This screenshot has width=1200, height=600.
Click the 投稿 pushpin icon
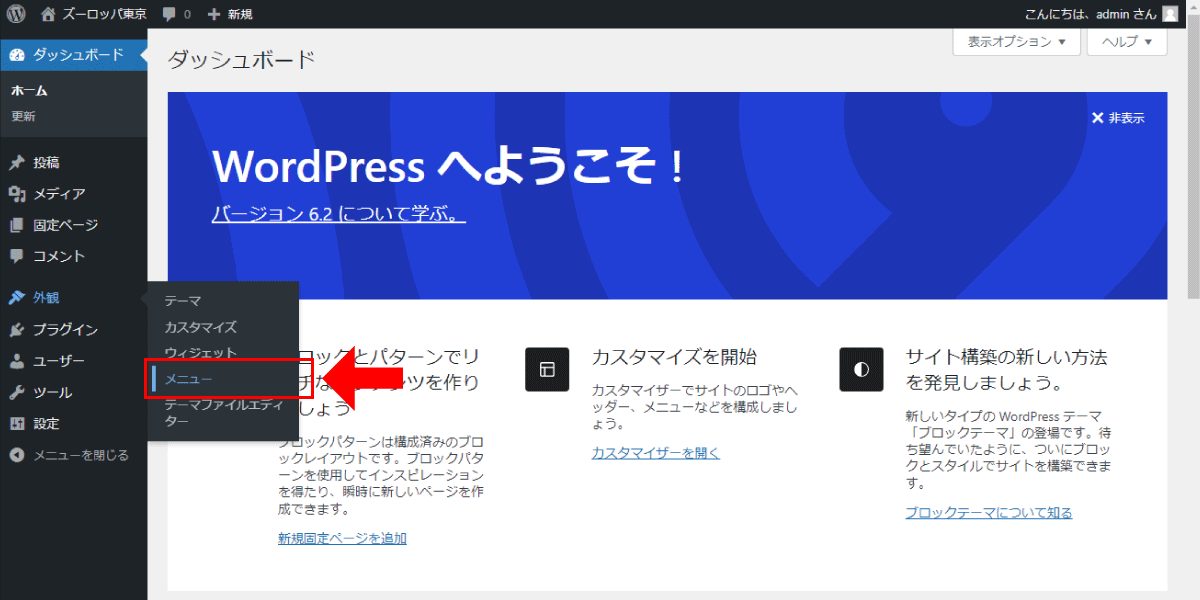pos(17,163)
